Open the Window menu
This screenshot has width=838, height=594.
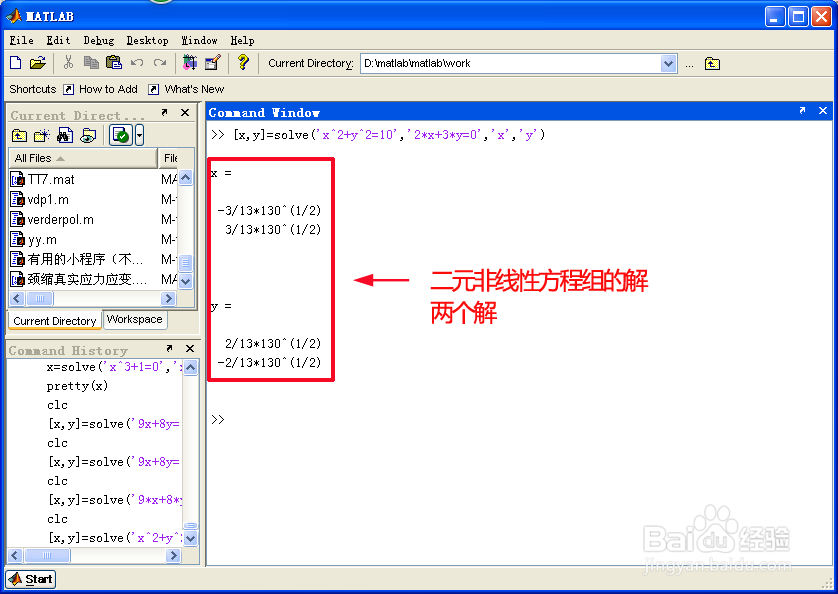tap(199, 41)
